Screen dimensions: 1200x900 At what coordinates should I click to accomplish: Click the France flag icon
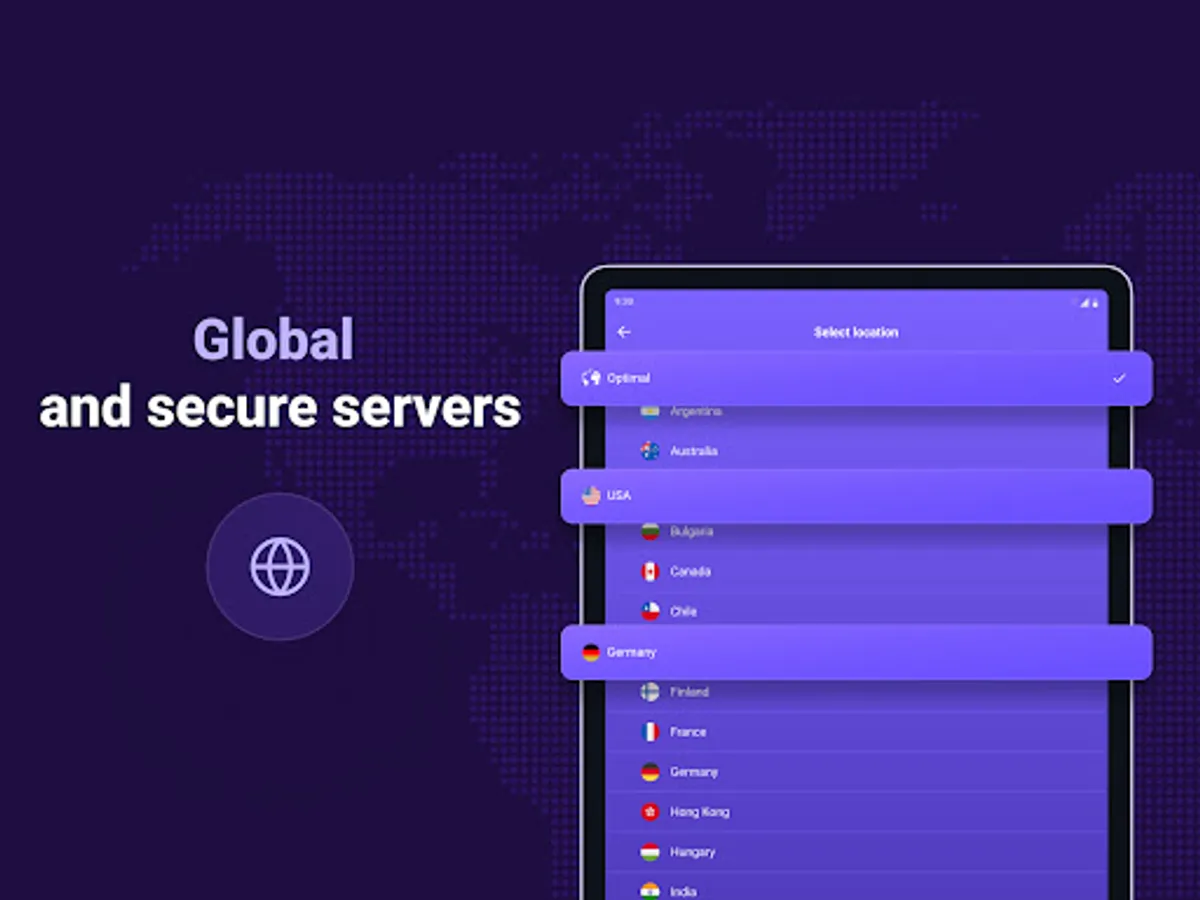click(650, 732)
